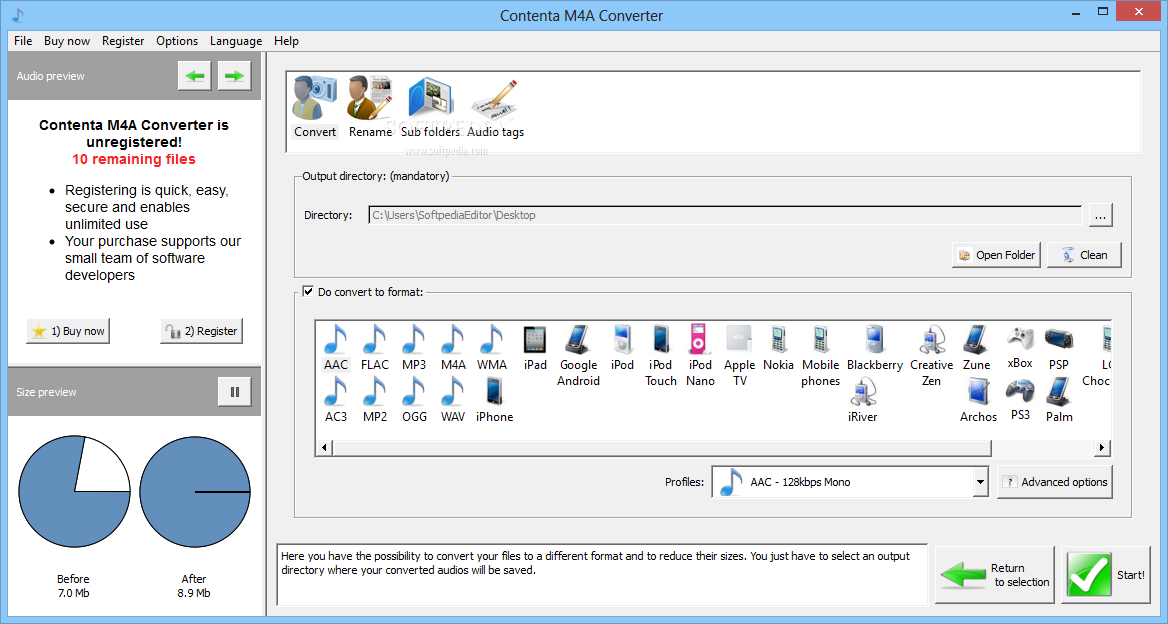Expand the Profiles dropdown list

pyautogui.click(x=980, y=482)
